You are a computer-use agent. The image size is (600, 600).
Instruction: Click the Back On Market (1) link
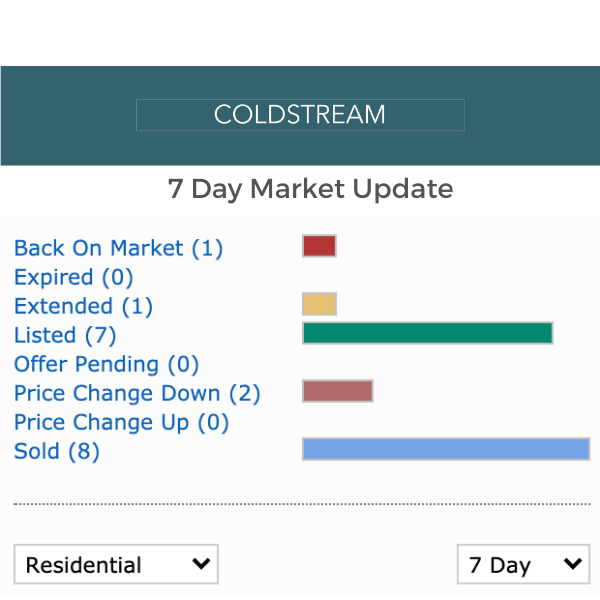(118, 248)
